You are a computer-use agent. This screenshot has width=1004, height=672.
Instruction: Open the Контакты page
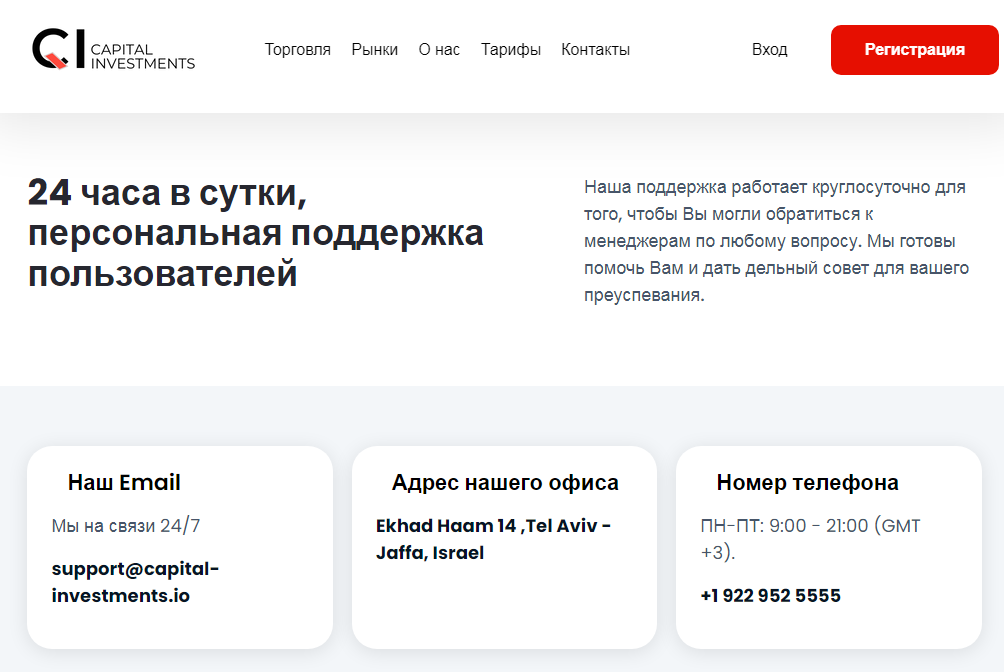coord(595,49)
